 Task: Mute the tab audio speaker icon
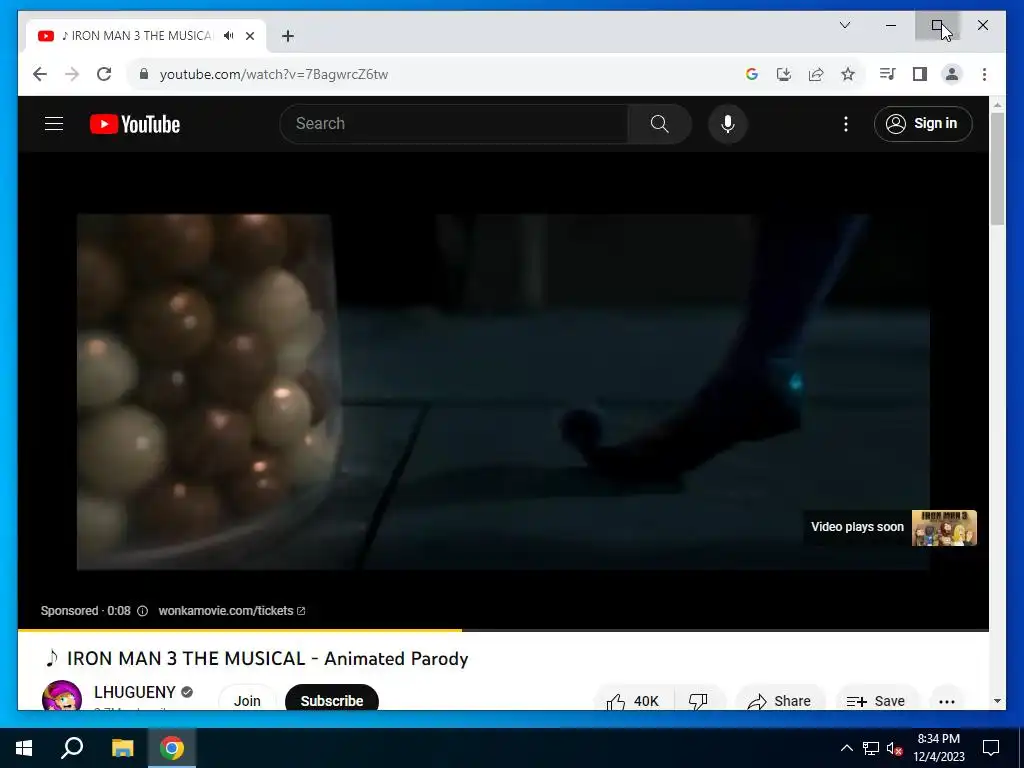click(x=228, y=36)
